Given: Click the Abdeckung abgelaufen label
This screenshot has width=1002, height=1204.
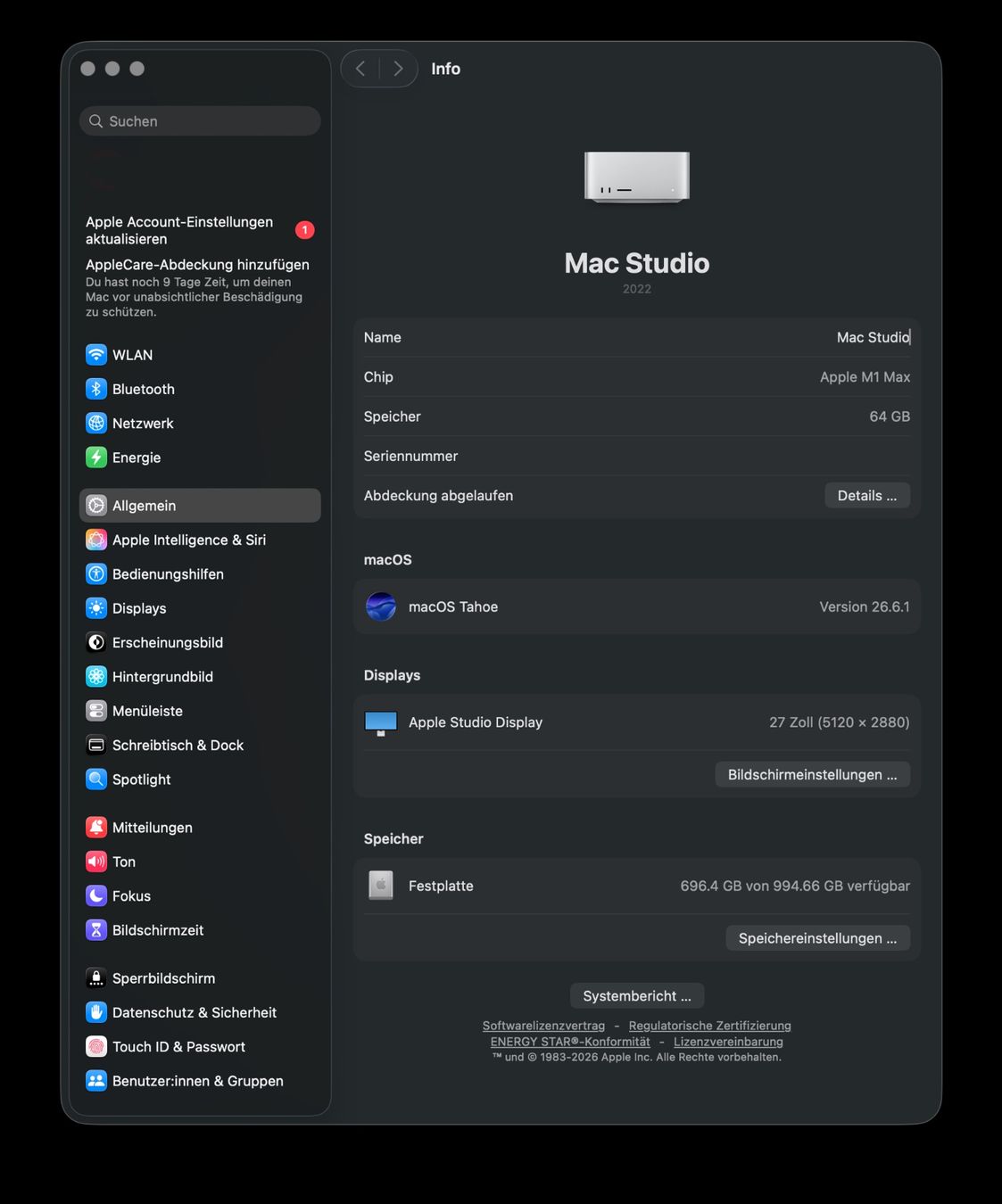Looking at the screenshot, I should click(x=438, y=496).
